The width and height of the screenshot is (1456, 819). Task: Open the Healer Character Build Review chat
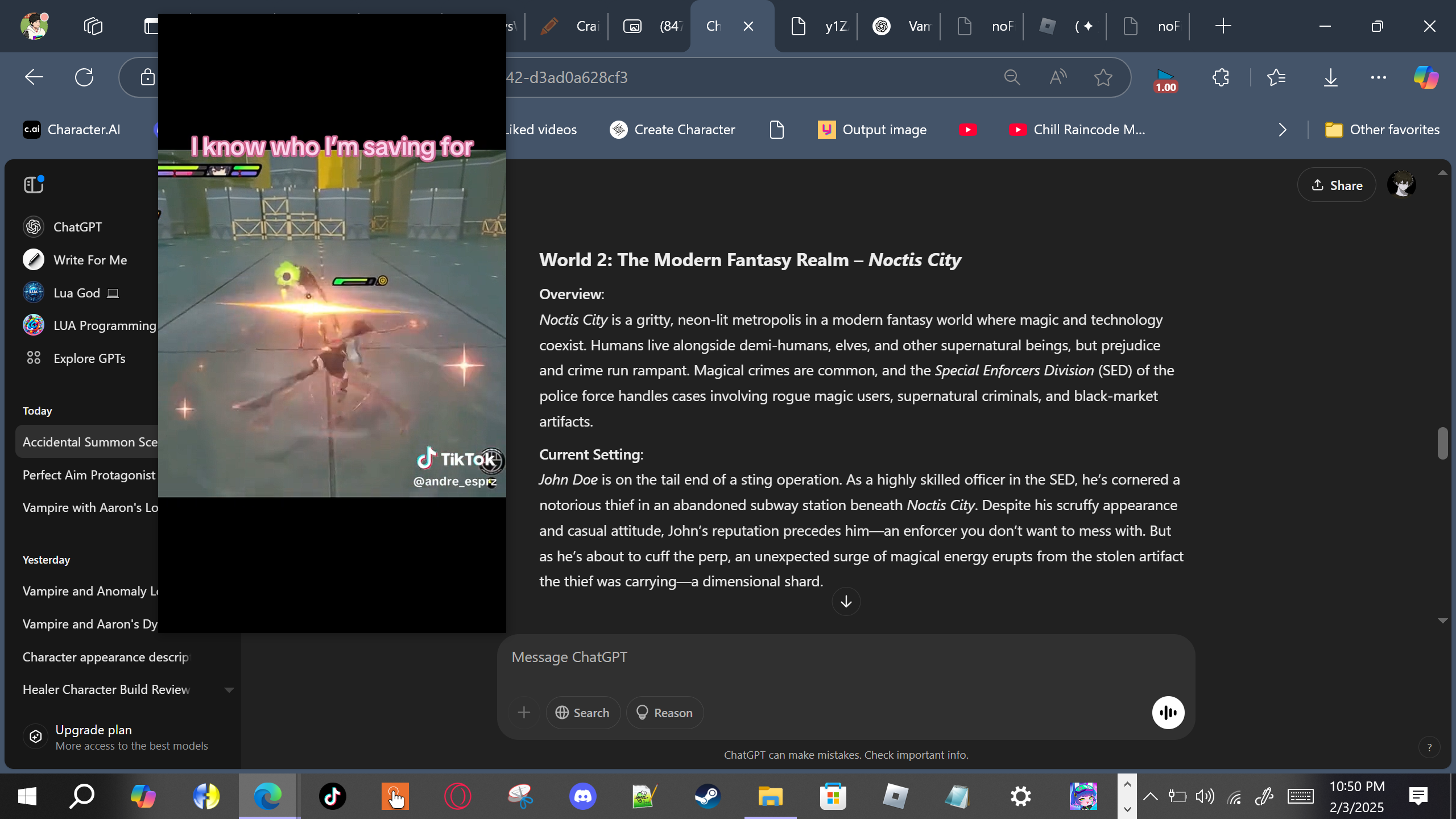[x=106, y=689]
